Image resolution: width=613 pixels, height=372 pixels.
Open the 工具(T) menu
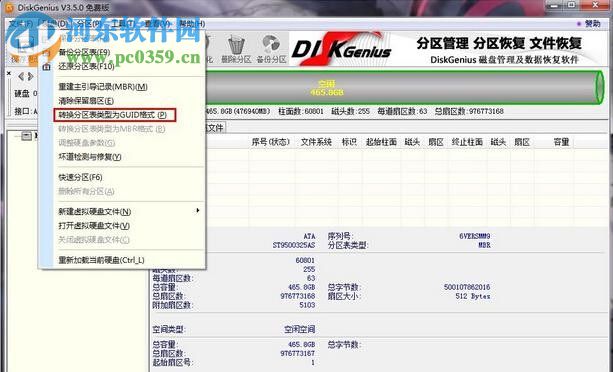[123, 23]
